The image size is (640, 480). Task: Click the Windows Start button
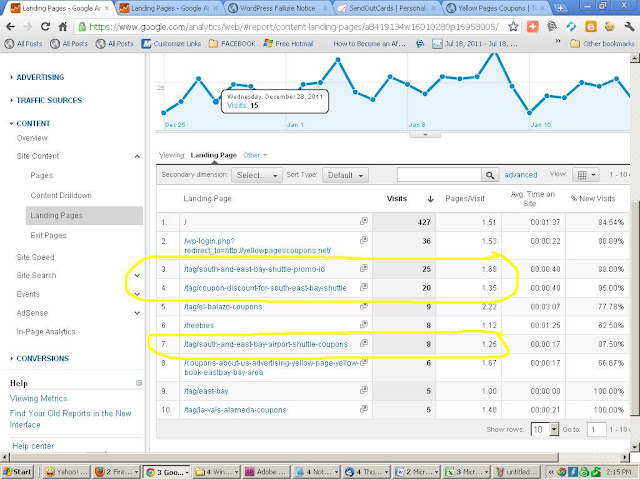click(17, 472)
